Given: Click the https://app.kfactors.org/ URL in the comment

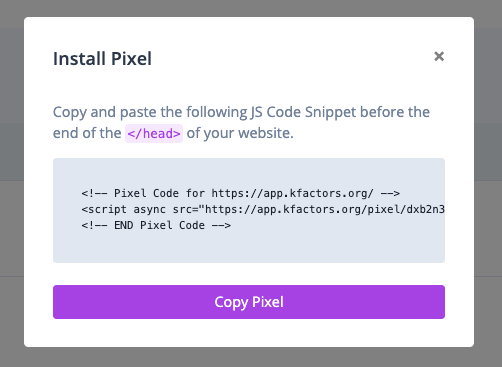Looking at the screenshot, I should [x=292, y=193].
